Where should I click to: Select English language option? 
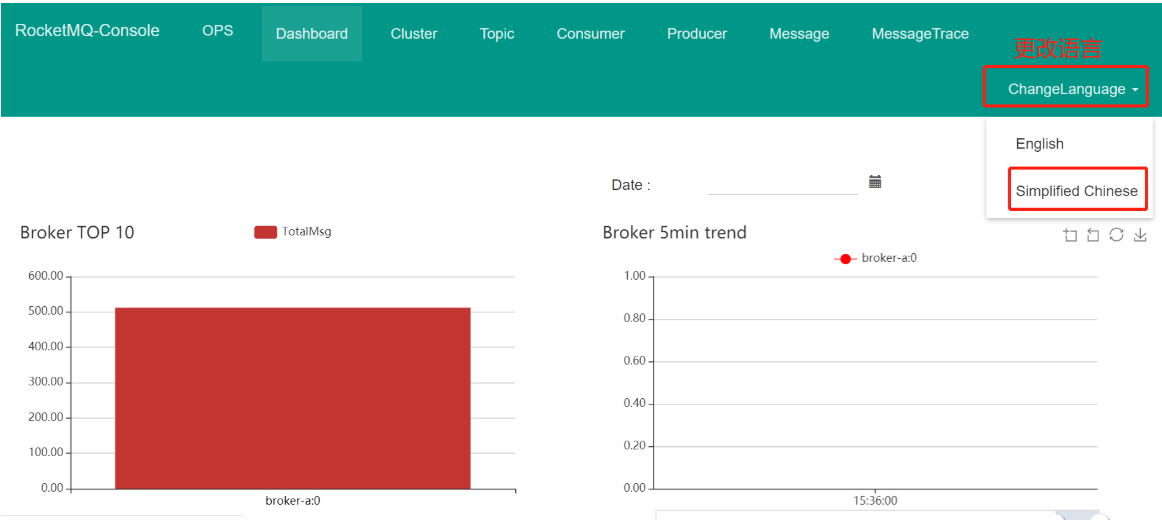click(1040, 144)
